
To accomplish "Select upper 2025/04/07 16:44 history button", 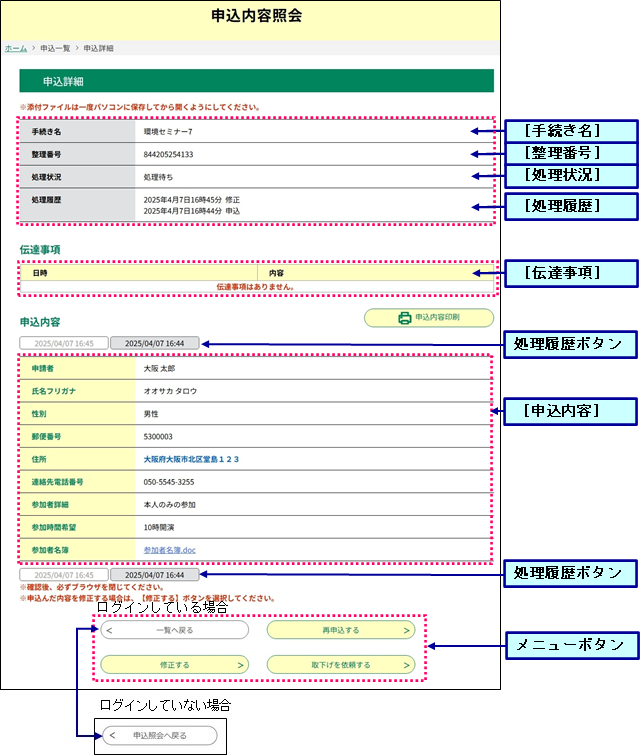I will [x=154, y=343].
